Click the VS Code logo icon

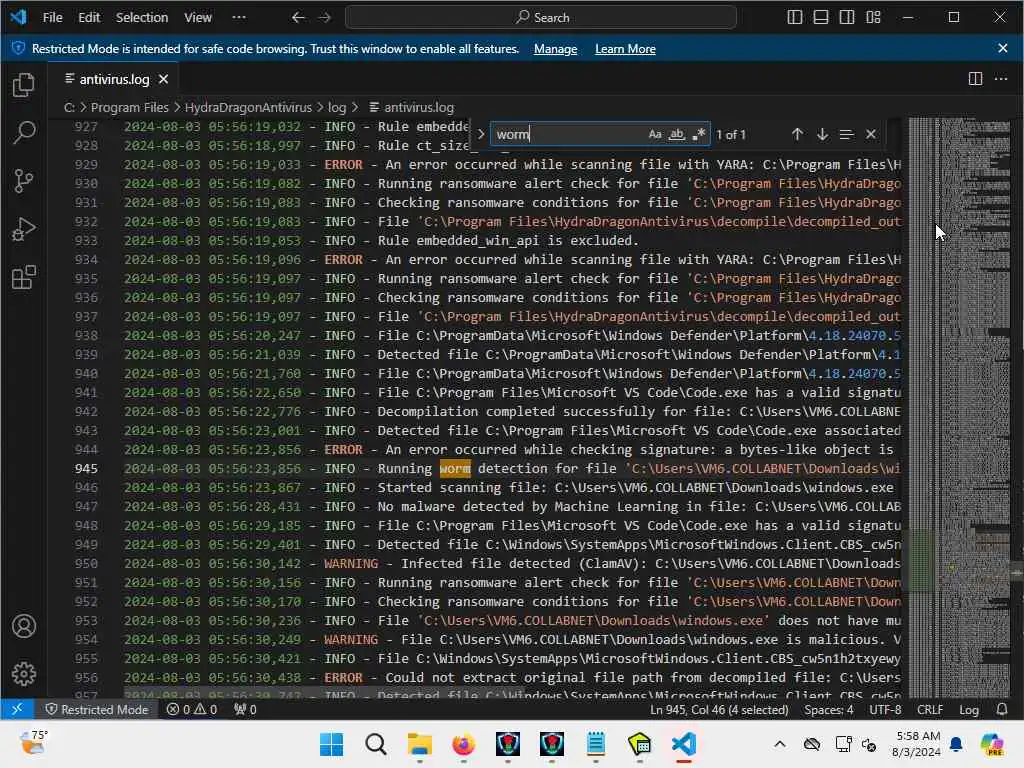[x=18, y=17]
